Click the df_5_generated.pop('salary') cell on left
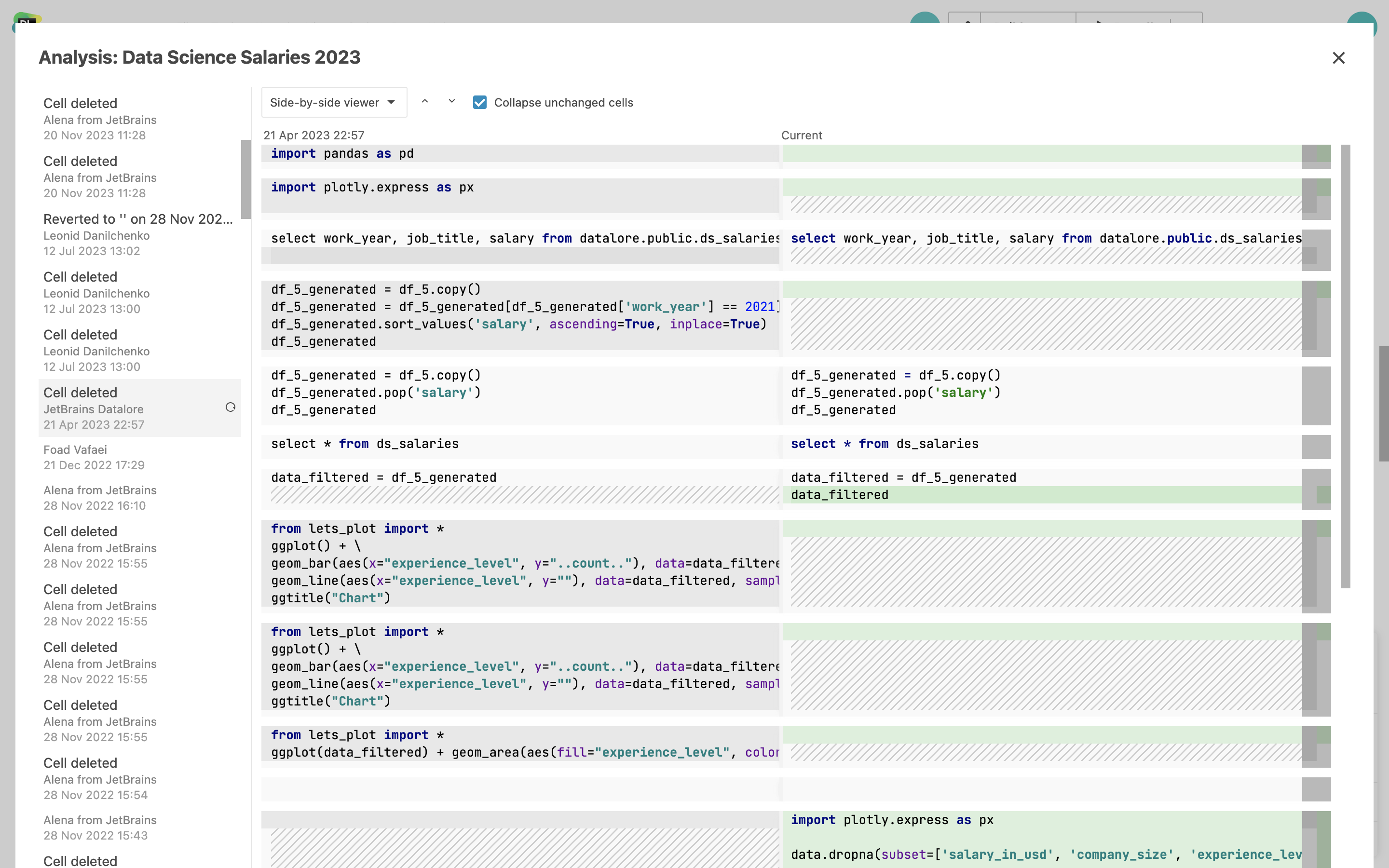 tap(375, 393)
